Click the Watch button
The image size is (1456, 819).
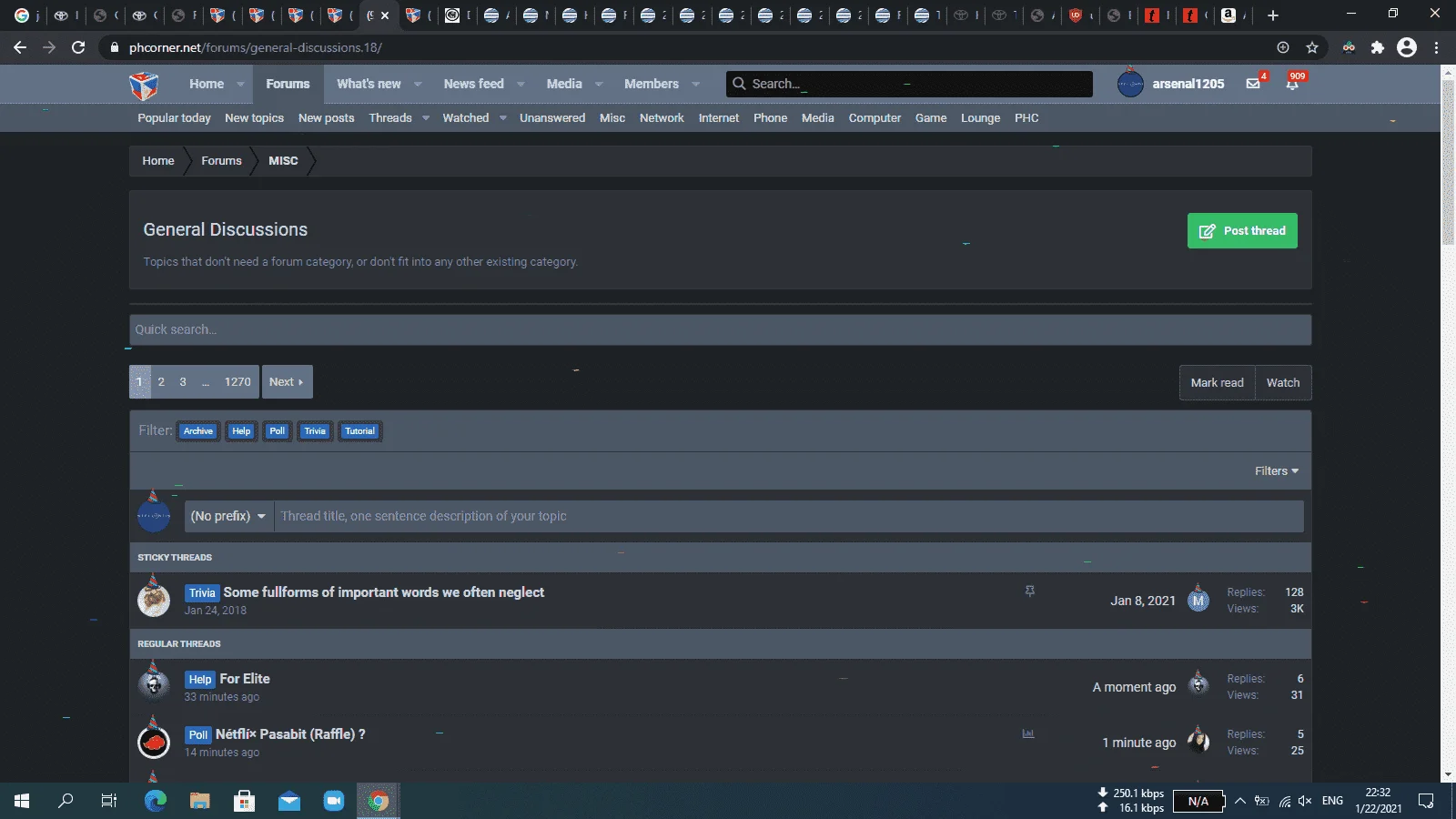[x=1283, y=383]
